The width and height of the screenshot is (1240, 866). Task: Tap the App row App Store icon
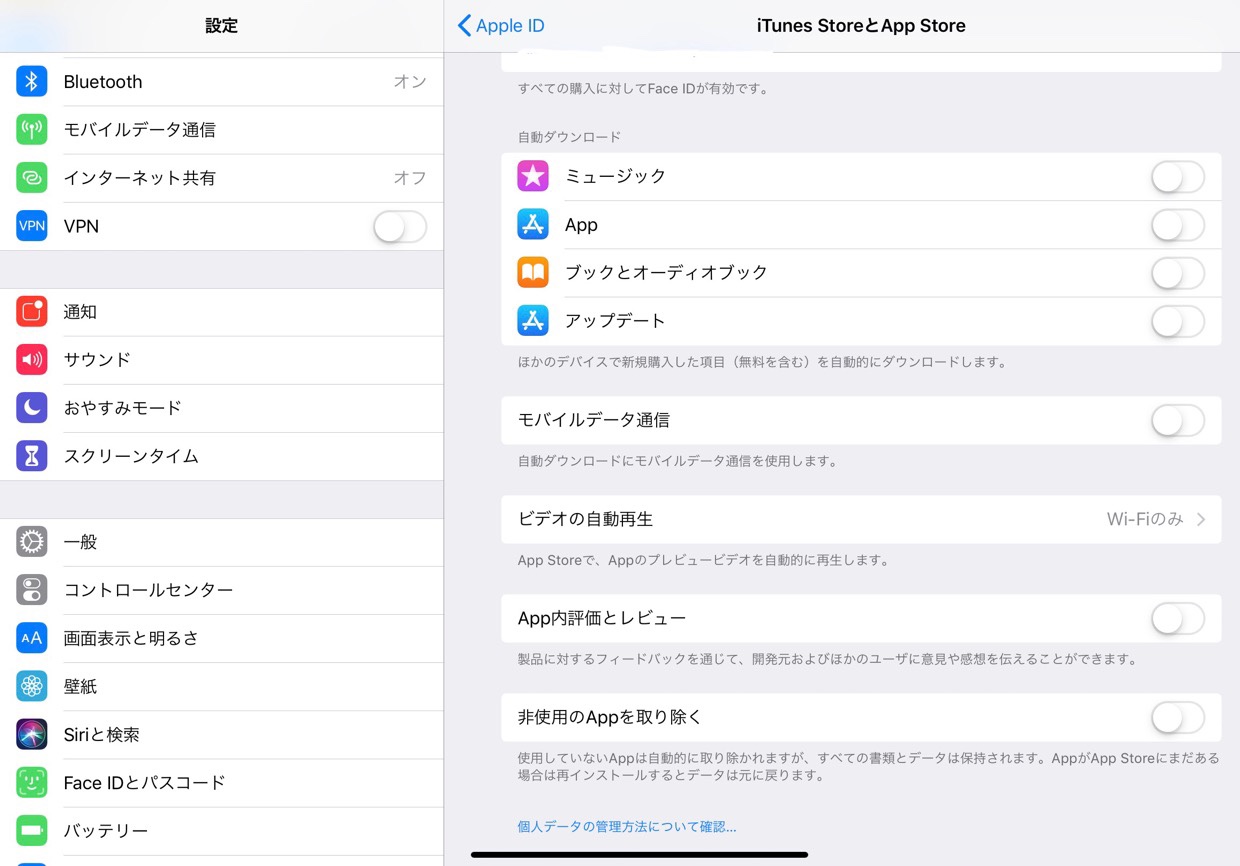[533, 224]
